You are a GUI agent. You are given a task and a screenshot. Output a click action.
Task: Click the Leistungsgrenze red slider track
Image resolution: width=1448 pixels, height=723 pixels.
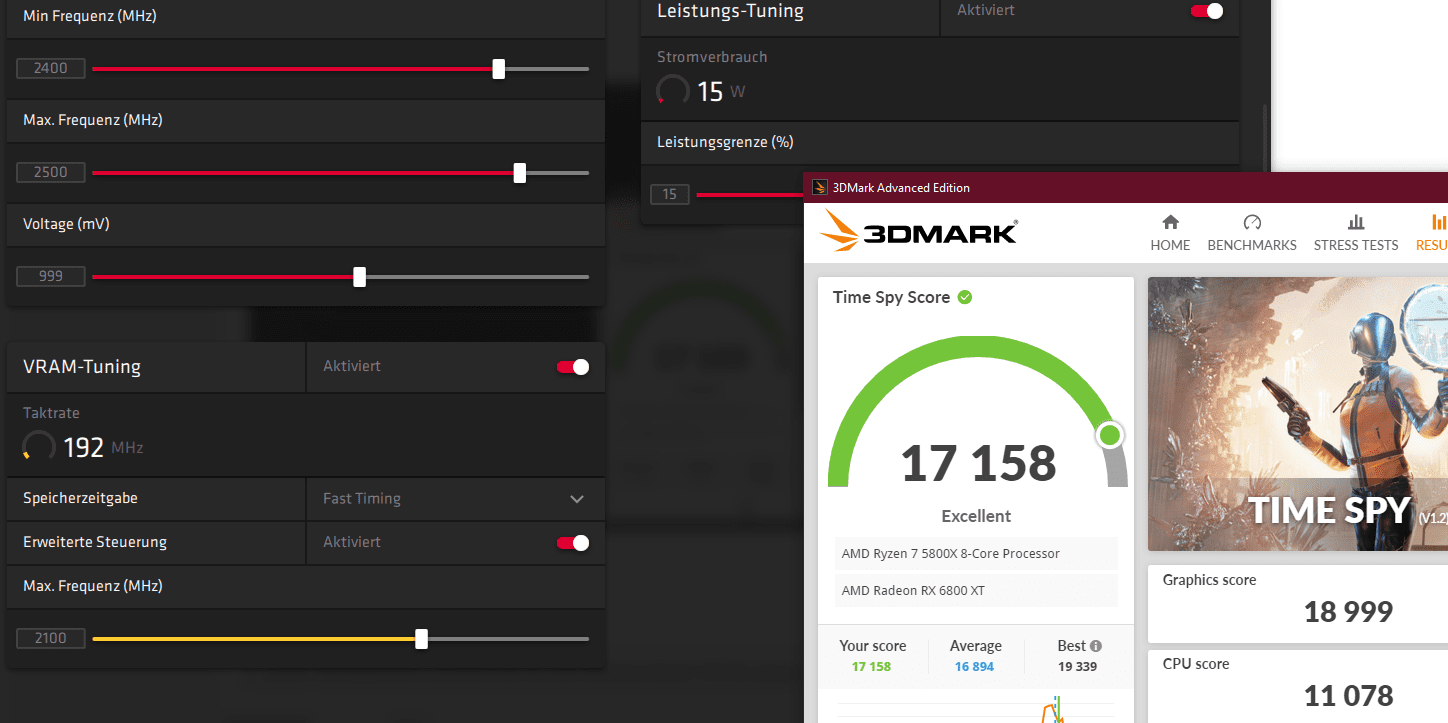[x=750, y=194]
